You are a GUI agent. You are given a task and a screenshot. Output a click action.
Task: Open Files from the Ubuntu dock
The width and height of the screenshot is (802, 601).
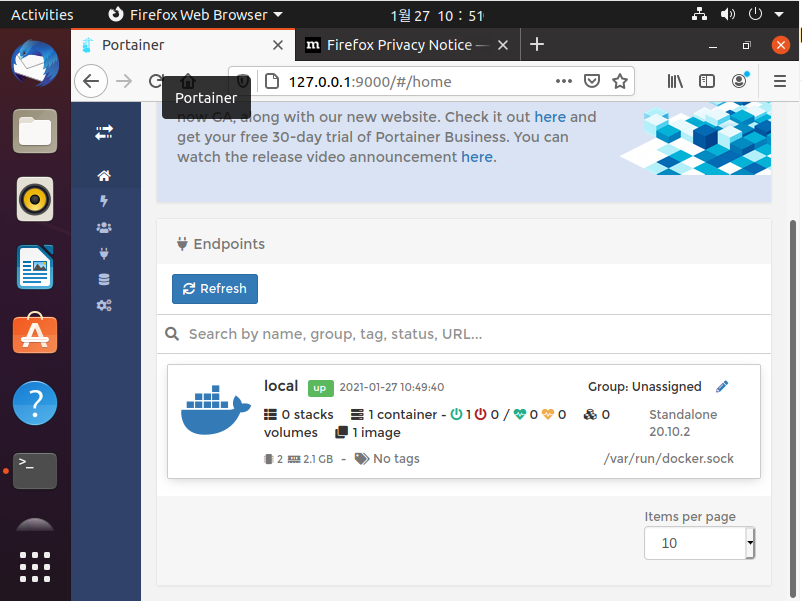point(35,131)
